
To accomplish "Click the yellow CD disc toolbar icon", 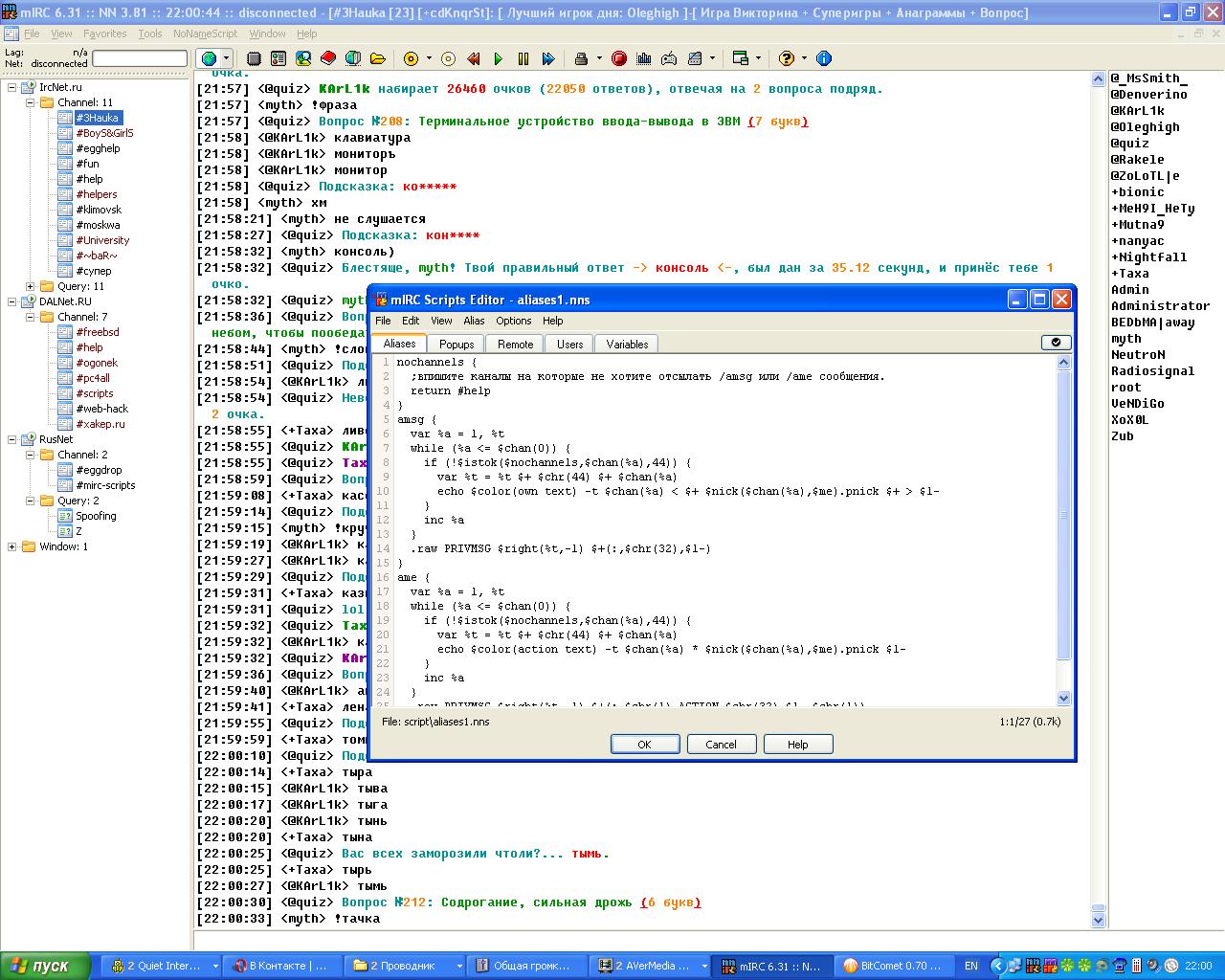I will pos(412,58).
